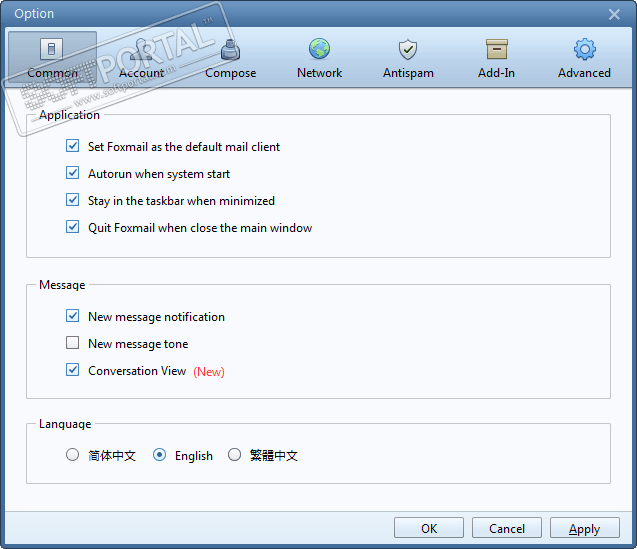Open the Account settings icon

tap(141, 49)
